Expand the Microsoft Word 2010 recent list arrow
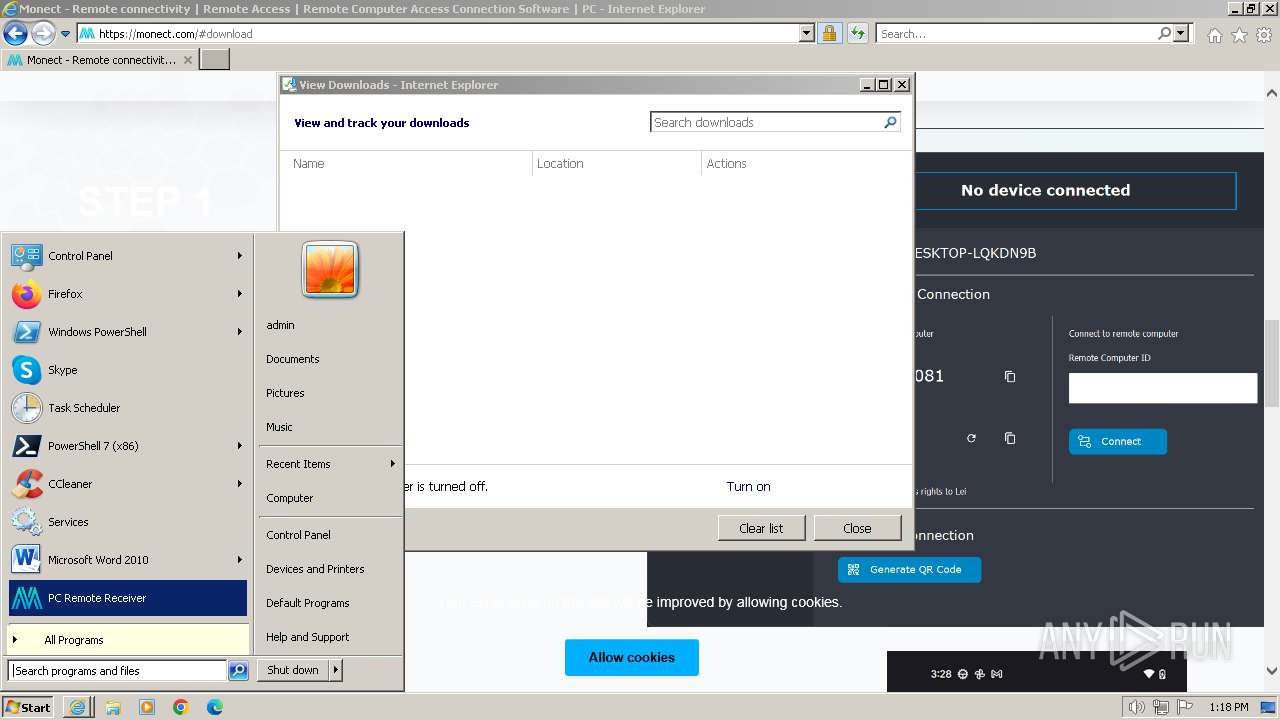The width and height of the screenshot is (1280, 720). click(x=239, y=560)
